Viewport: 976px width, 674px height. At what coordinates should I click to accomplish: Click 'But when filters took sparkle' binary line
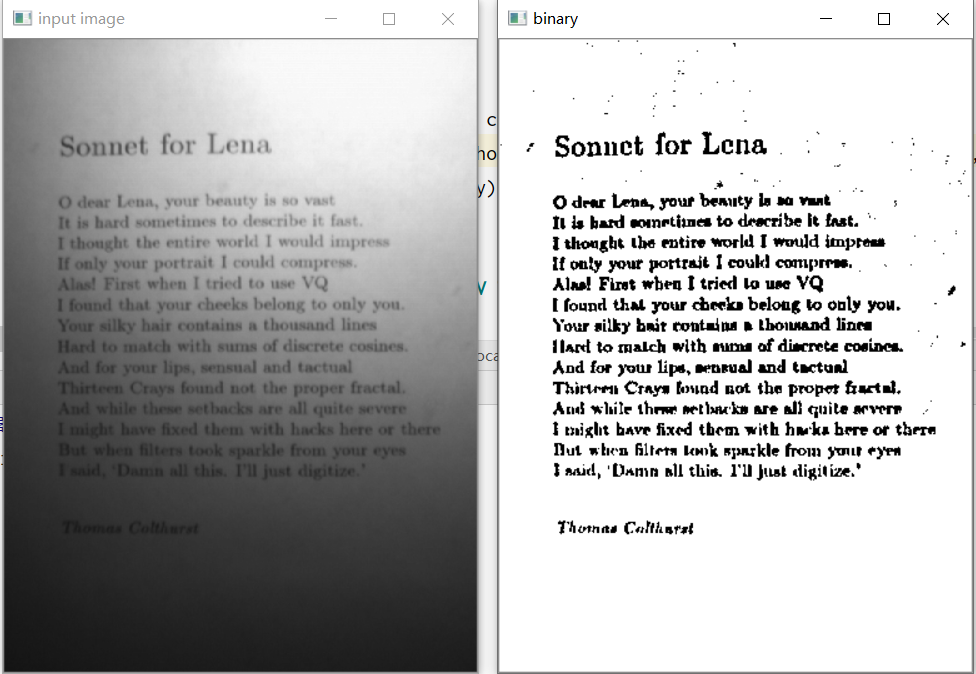(727, 450)
